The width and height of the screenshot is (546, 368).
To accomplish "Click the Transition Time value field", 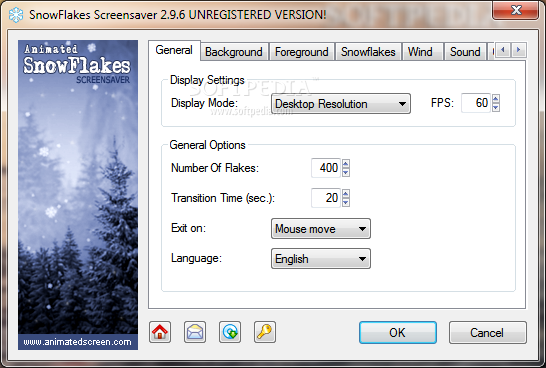I will click(x=326, y=198).
